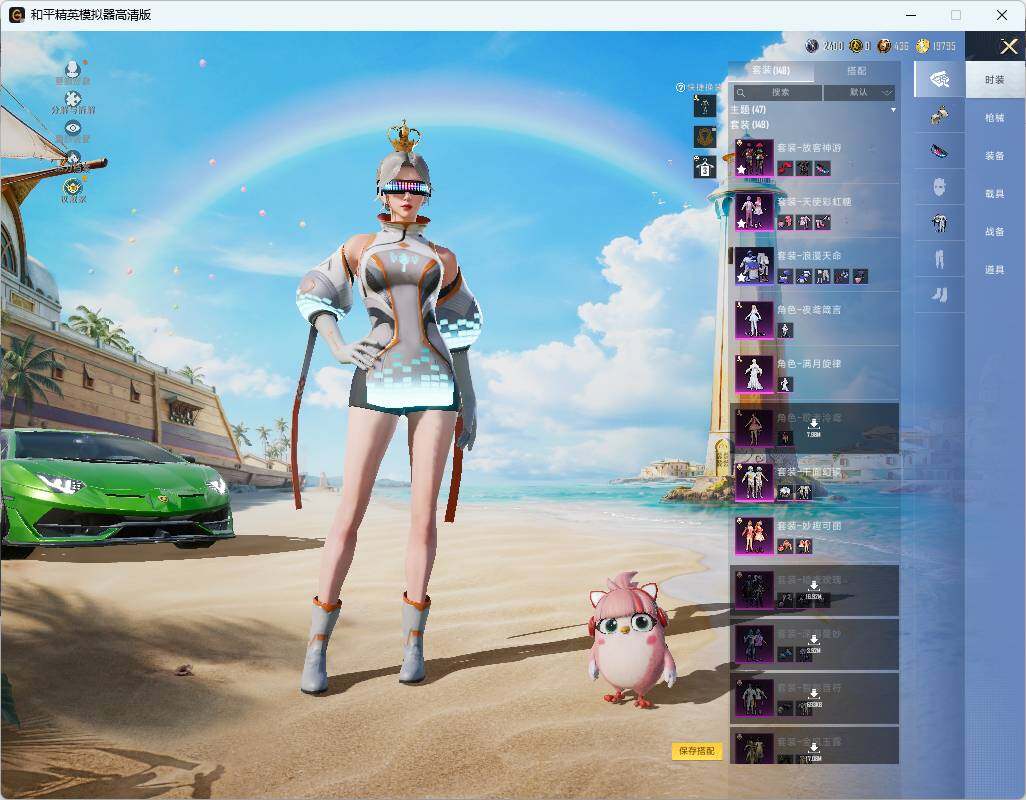The height and width of the screenshot is (800, 1026).
Task: Select the 套装-天使彩虹糖 outfit thumbnail
Action: click(754, 211)
